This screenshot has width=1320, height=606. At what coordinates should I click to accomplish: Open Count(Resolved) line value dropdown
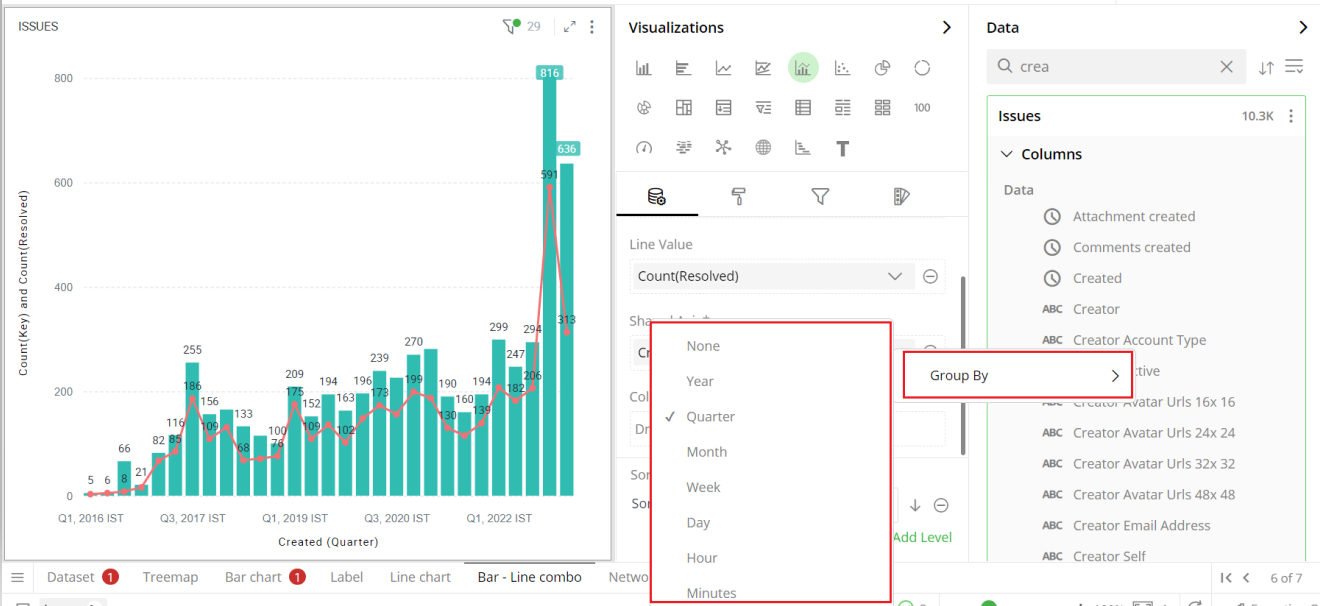pos(895,276)
